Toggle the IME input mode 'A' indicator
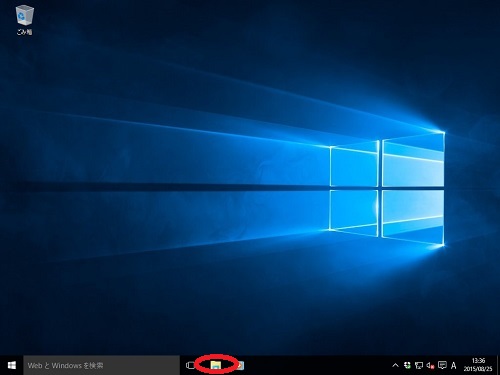The height and width of the screenshot is (375, 500). pos(453,366)
